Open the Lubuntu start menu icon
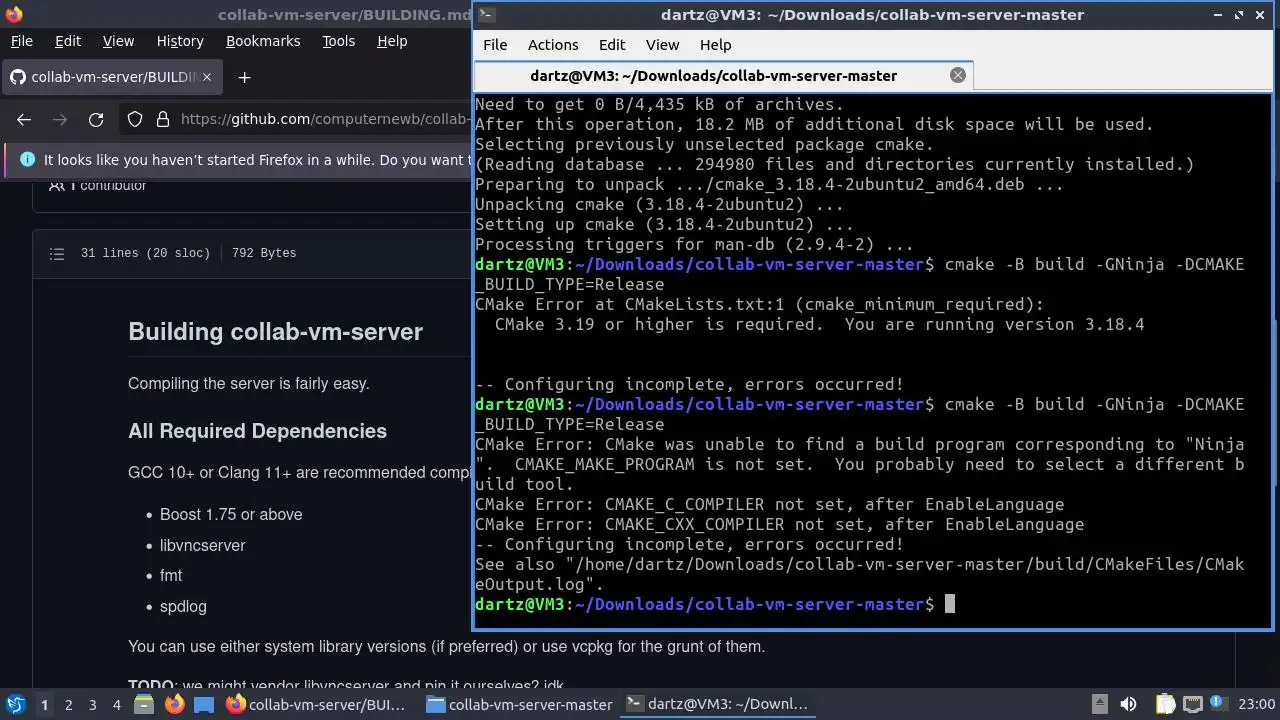 click(15, 704)
